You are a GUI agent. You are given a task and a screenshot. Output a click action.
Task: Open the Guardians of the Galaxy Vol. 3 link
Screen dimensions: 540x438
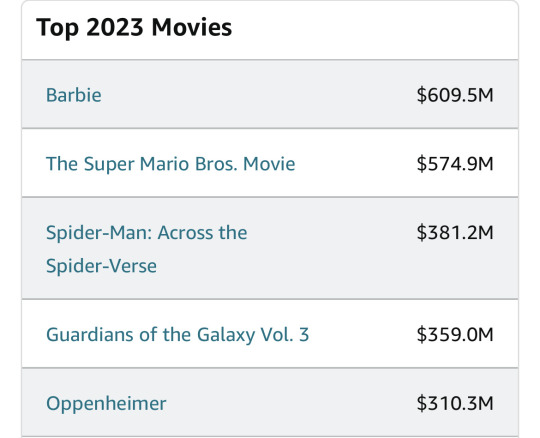tap(178, 335)
